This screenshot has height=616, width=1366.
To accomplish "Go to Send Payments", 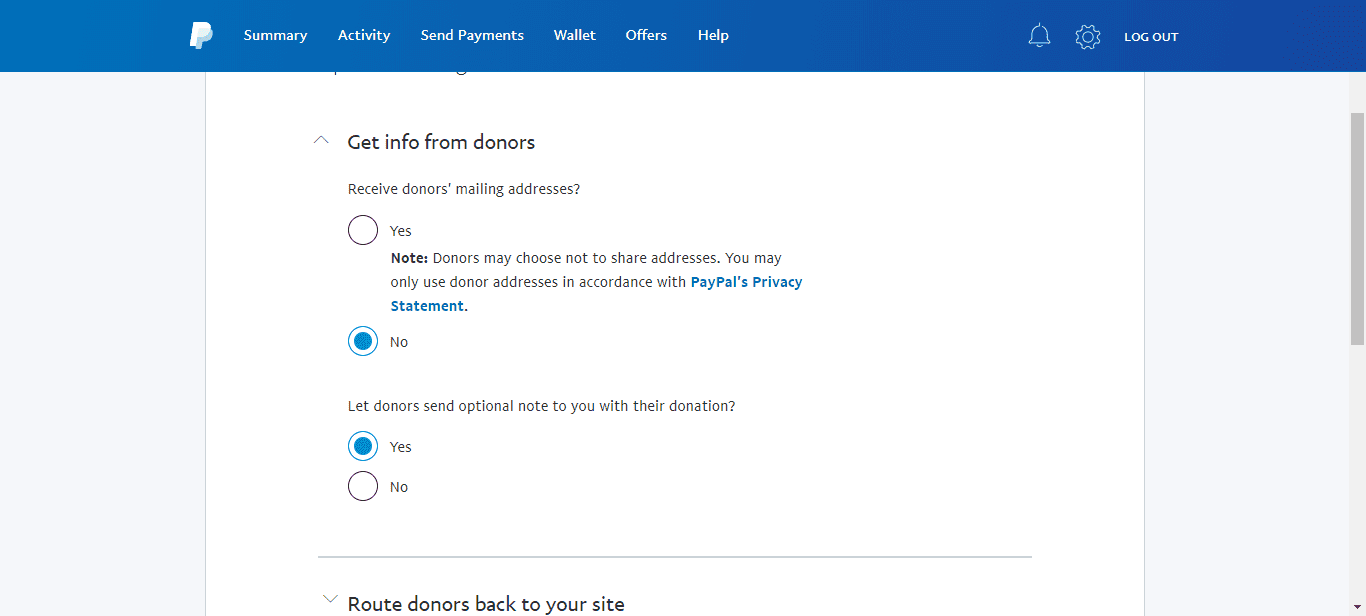I will (x=472, y=35).
